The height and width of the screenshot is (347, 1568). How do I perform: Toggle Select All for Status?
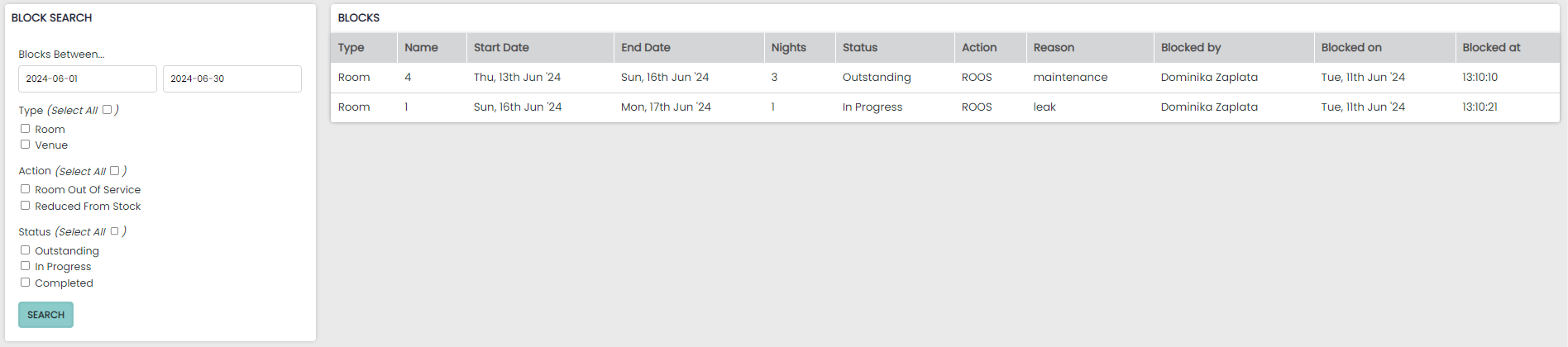(x=114, y=231)
